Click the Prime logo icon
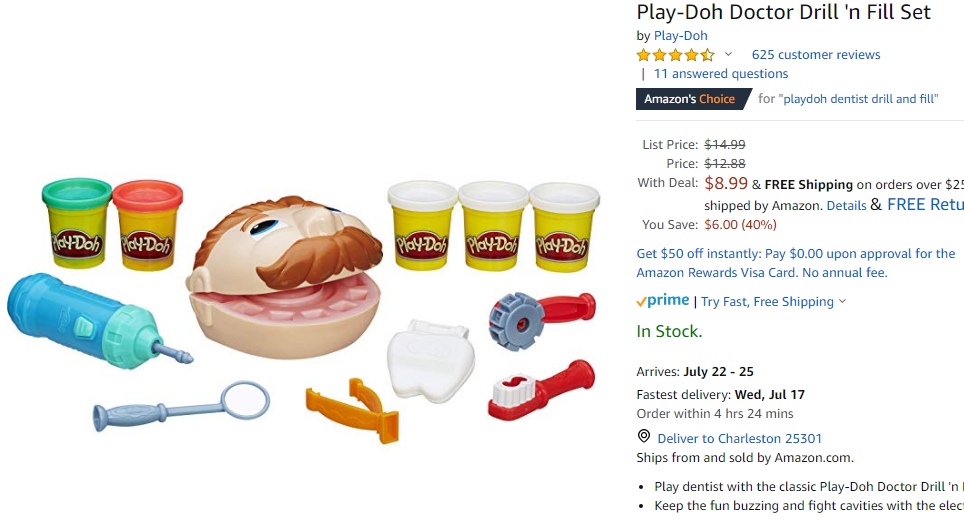The width and height of the screenshot is (964, 519). click(x=663, y=301)
